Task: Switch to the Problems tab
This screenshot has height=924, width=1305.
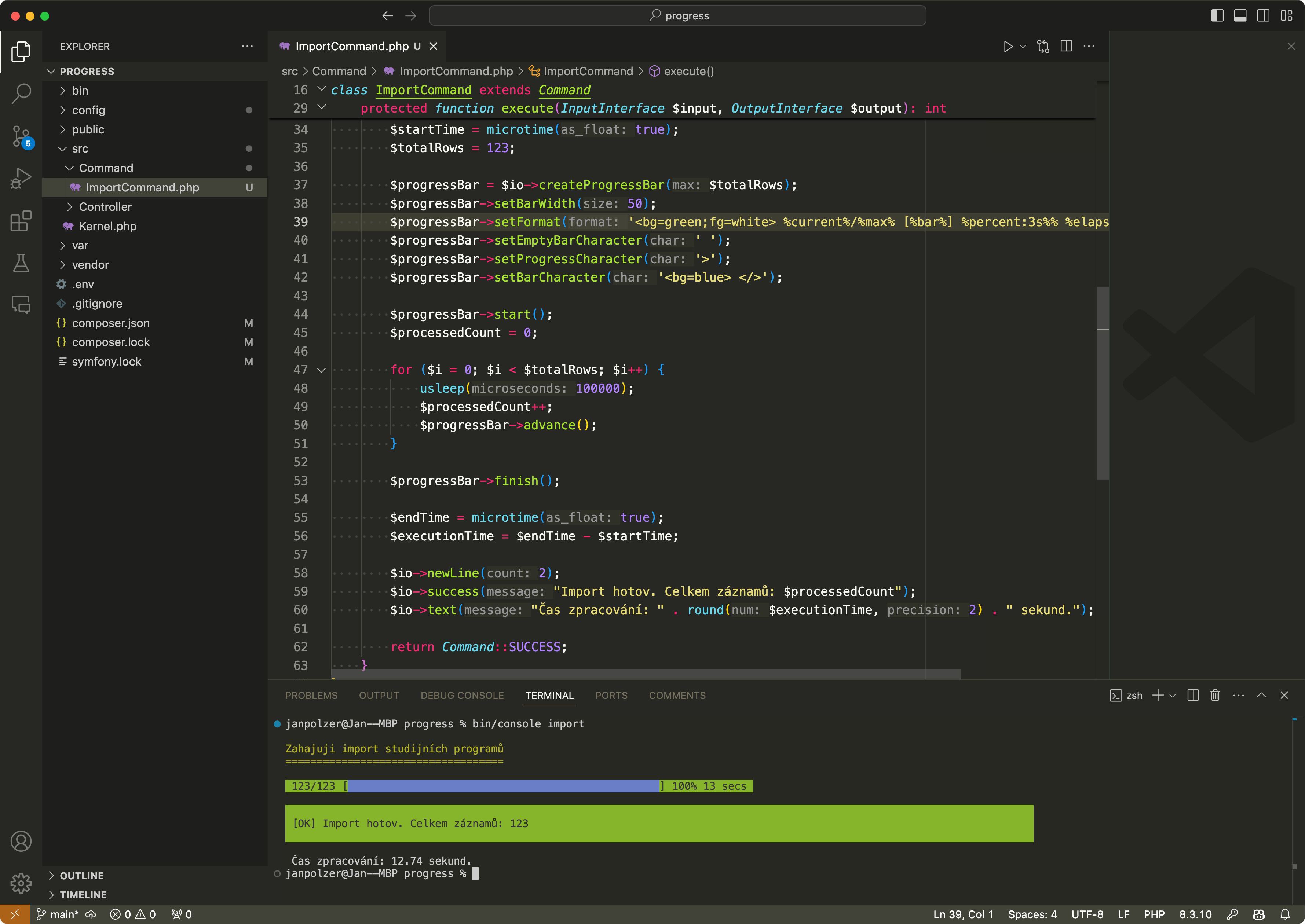Action: click(x=311, y=695)
